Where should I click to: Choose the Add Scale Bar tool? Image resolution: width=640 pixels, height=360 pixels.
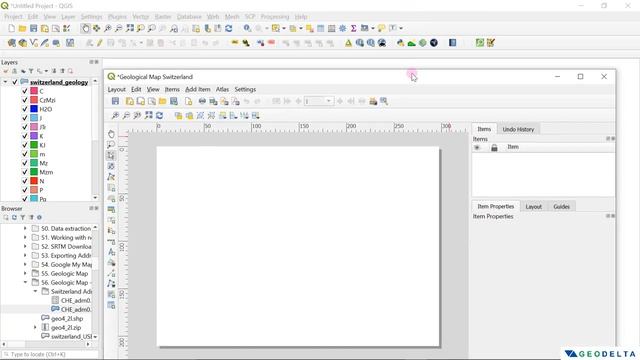(111, 241)
